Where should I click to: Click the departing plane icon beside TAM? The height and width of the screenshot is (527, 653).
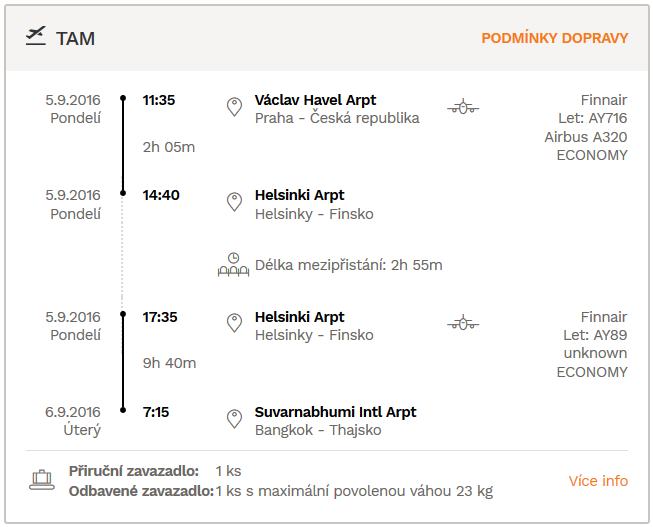(x=36, y=36)
